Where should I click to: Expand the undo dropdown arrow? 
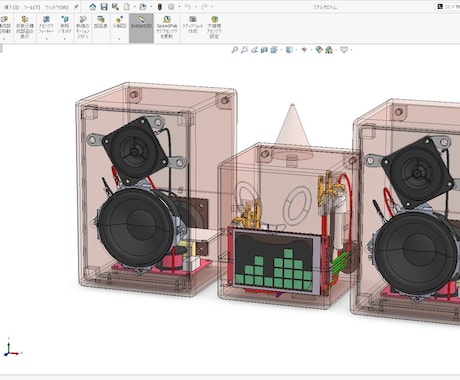click(x=195, y=7)
